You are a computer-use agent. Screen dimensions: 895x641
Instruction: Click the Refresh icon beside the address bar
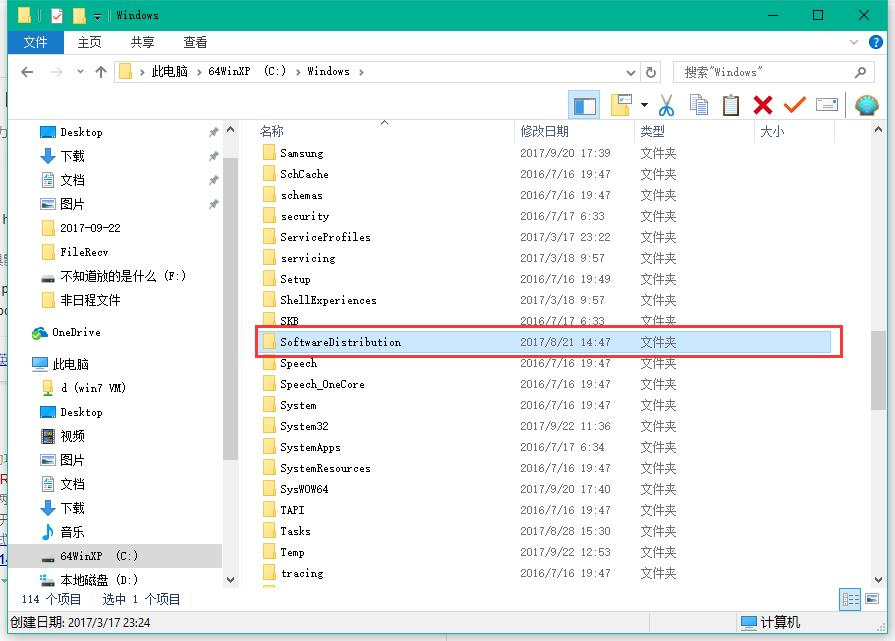pos(651,72)
